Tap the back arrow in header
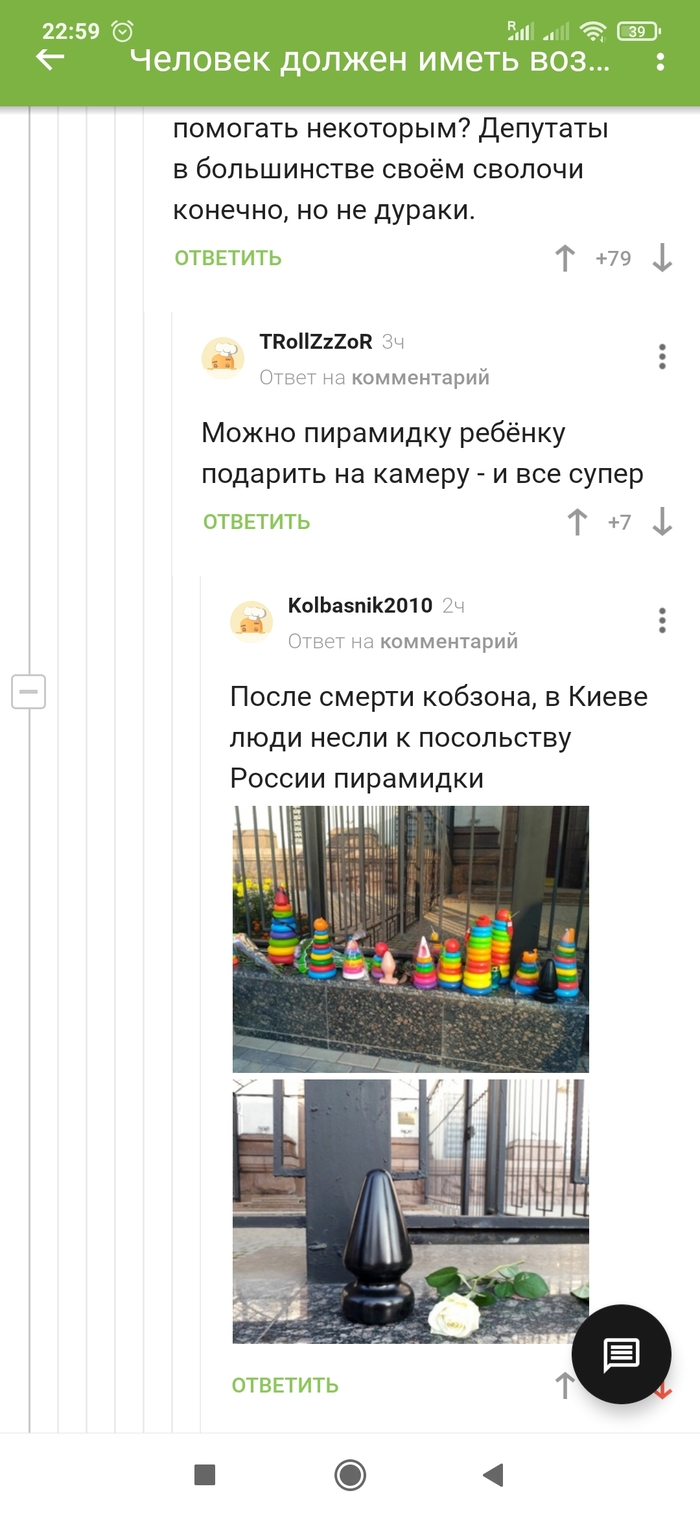Viewport: 700px width, 1517px height. point(50,60)
